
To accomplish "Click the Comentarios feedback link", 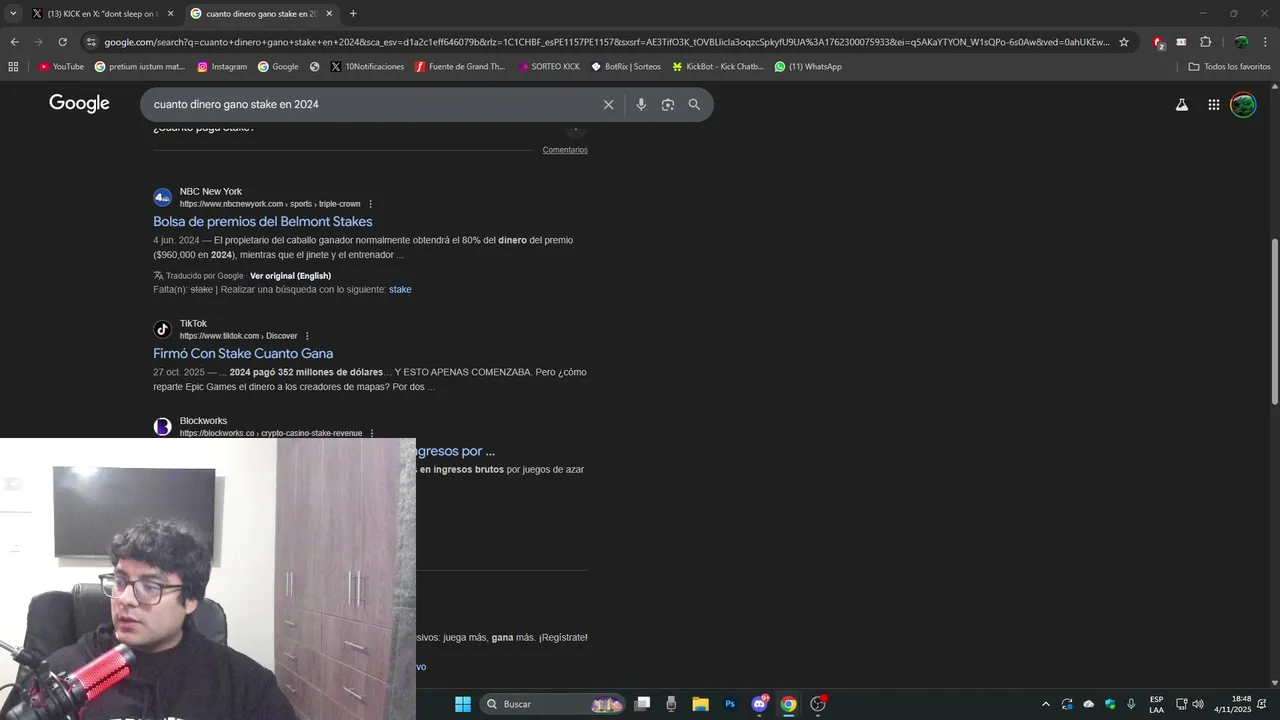I will coord(565,150).
